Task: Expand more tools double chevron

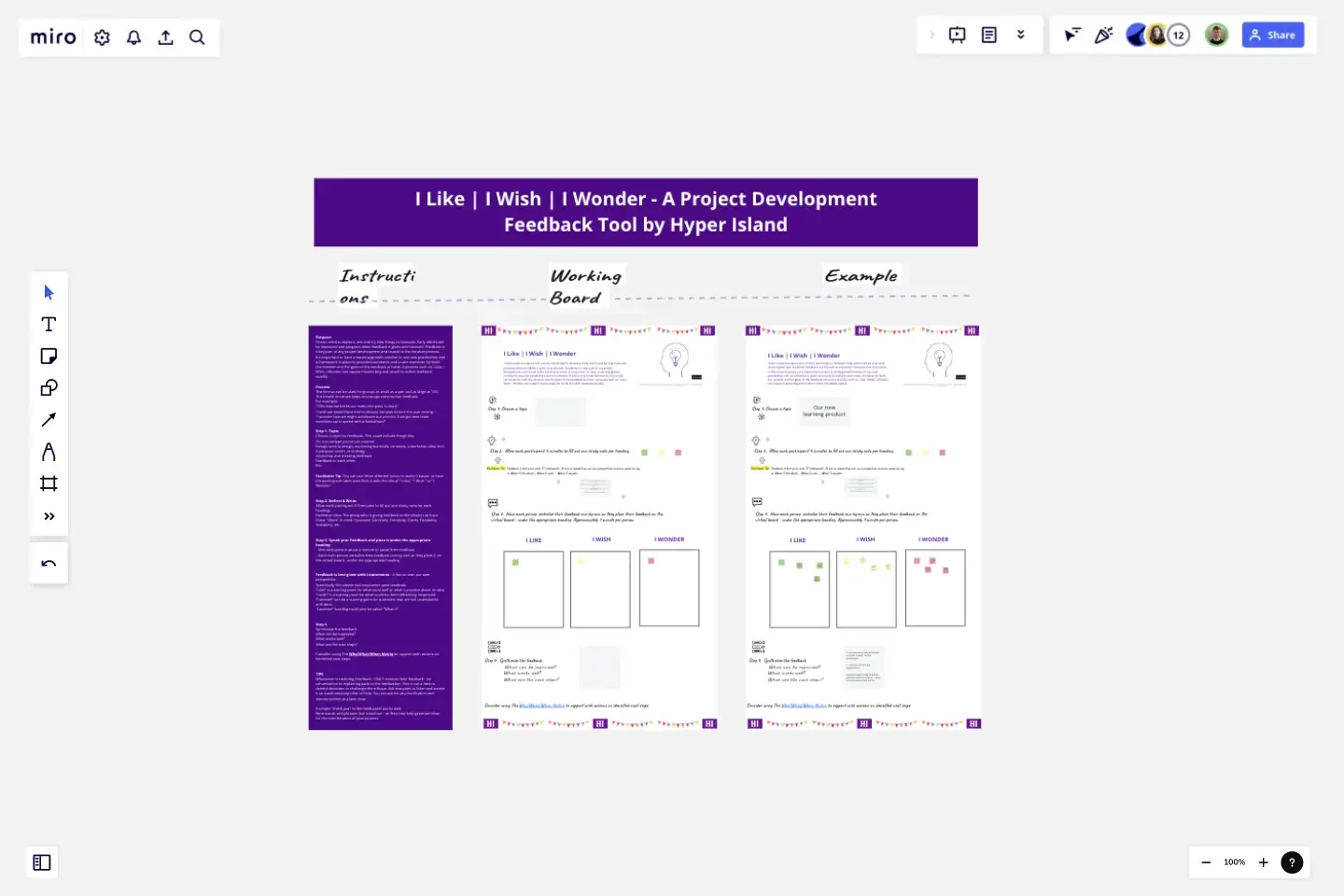Action: 49,516
